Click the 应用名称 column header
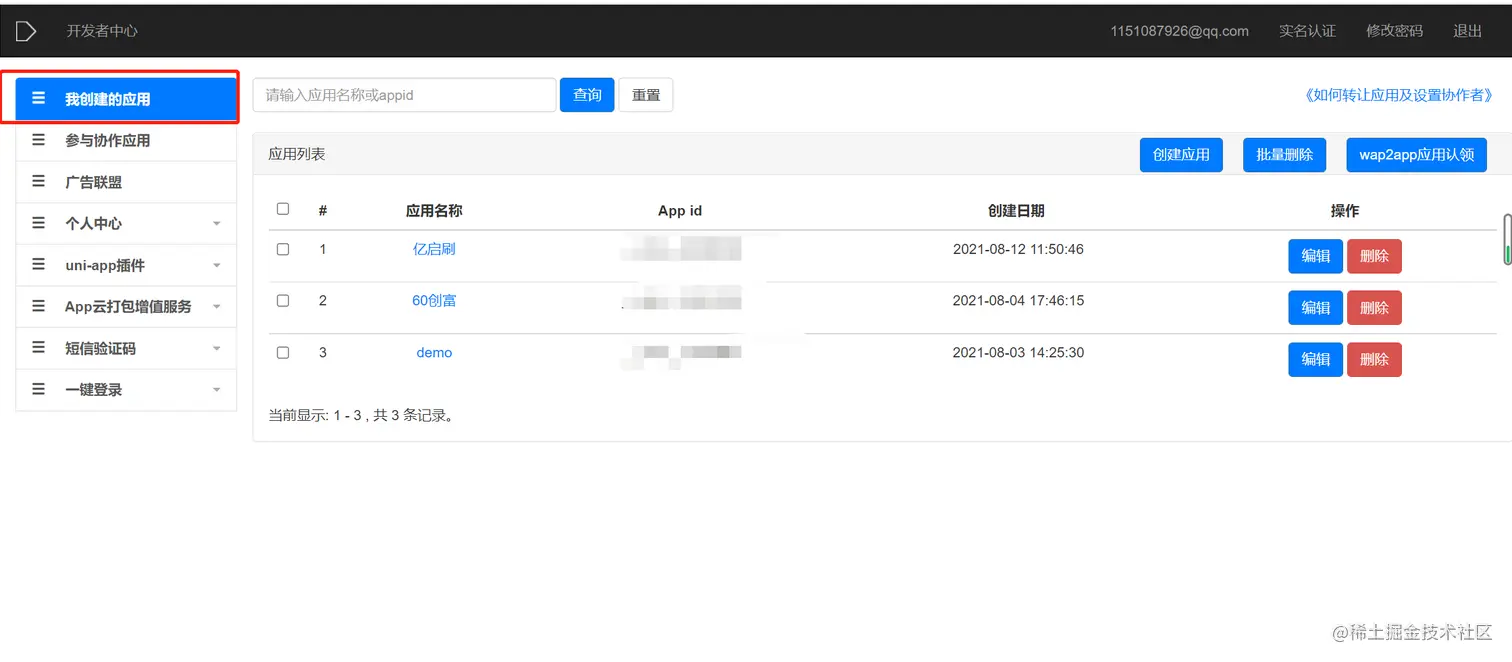The height and width of the screenshot is (662, 1512). tap(434, 210)
